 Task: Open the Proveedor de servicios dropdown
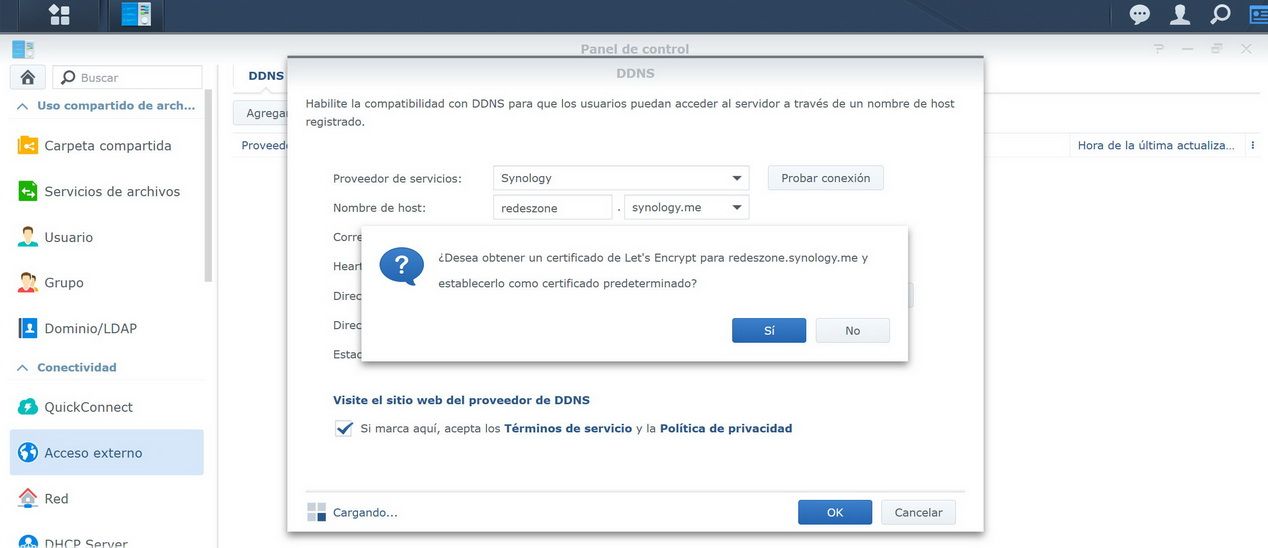click(621, 178)
